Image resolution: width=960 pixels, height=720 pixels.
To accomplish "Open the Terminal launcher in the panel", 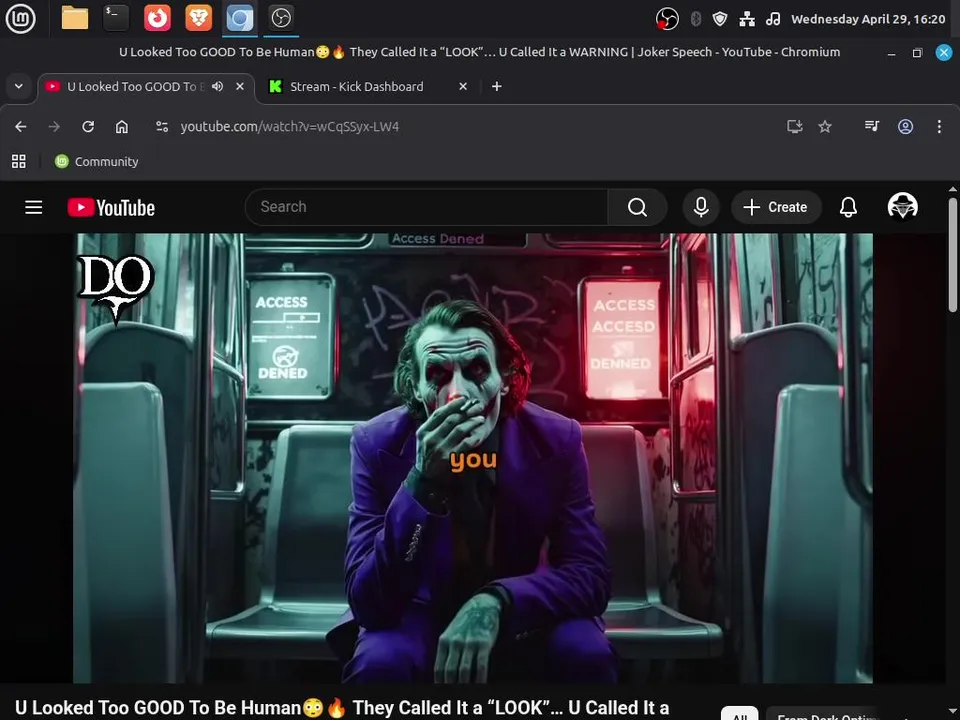I will [116, 18].
